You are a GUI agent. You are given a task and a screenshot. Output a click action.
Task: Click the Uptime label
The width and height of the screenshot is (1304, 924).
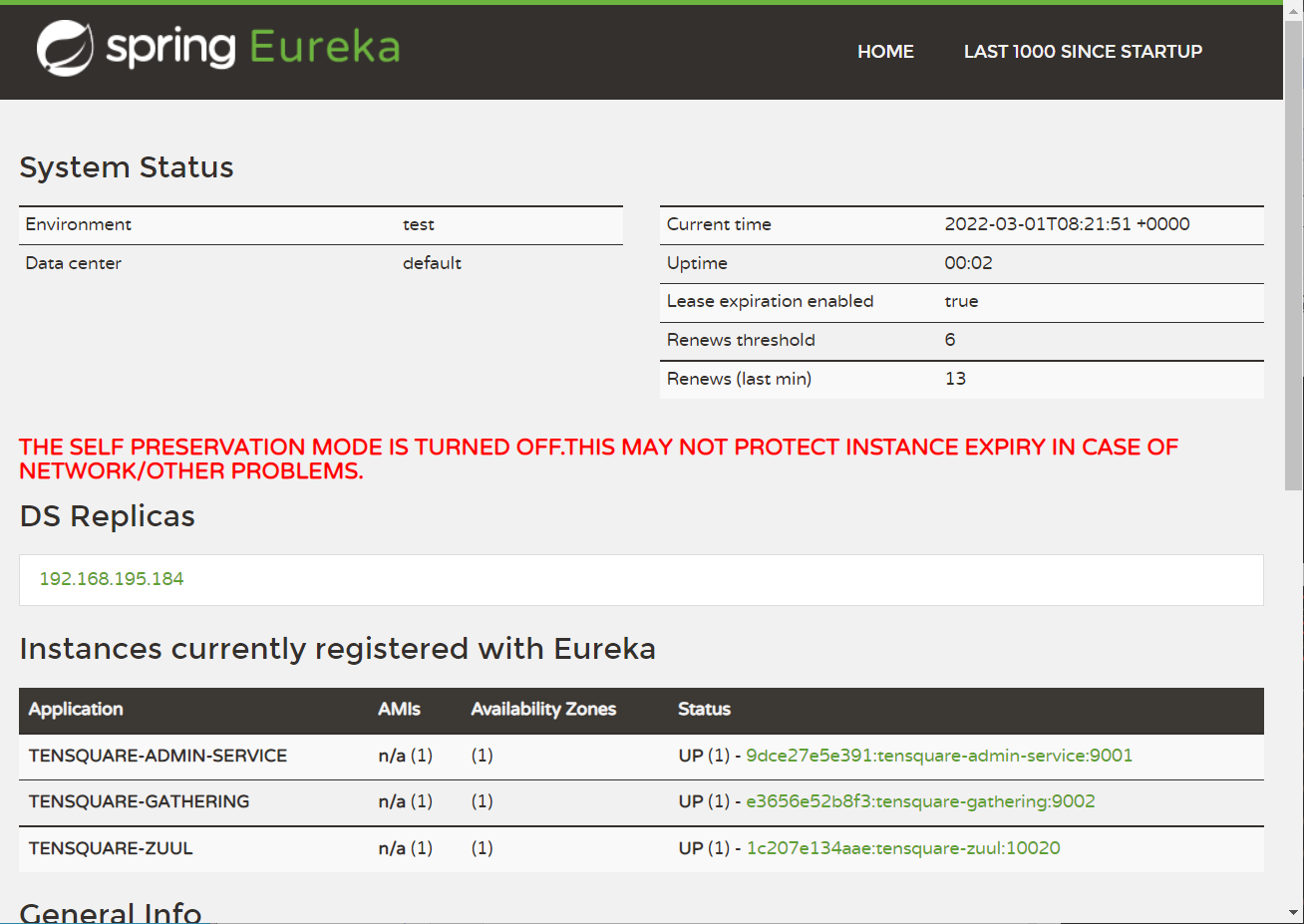(x=697, y=263)
